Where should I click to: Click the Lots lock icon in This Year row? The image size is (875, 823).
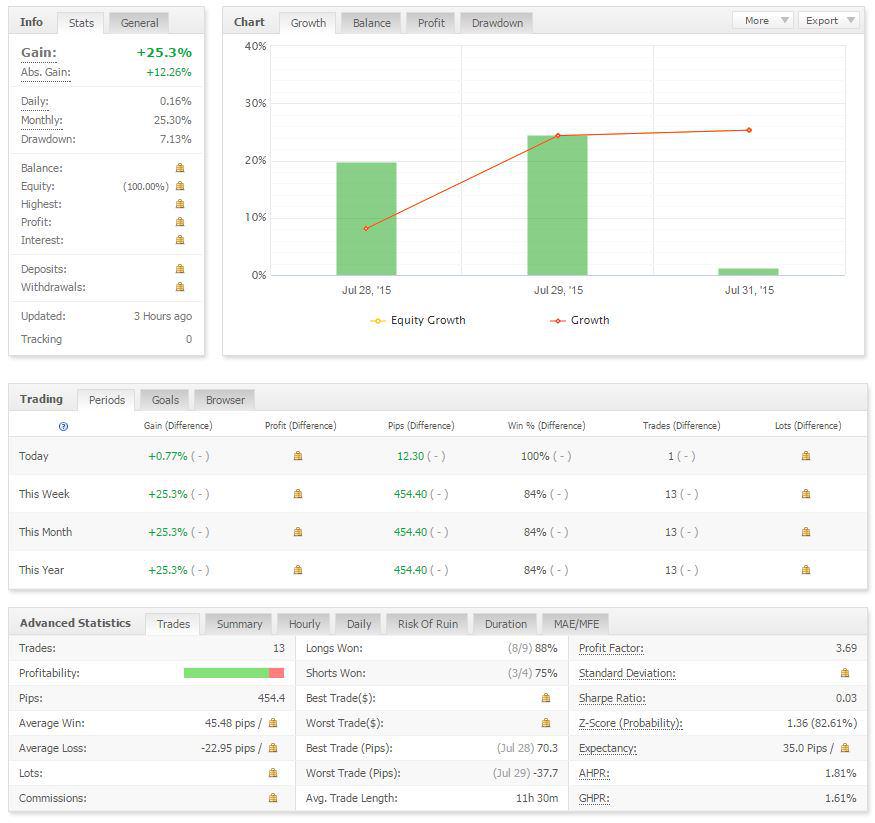[x=806, y=570]
